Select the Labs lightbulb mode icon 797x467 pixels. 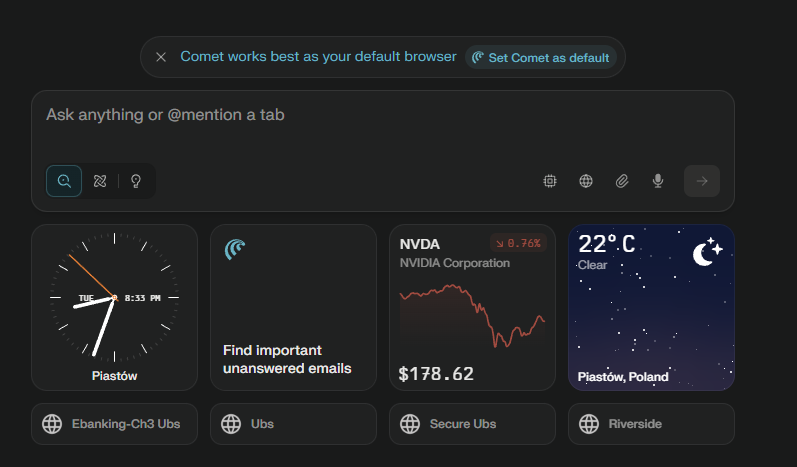coord(136,181)
